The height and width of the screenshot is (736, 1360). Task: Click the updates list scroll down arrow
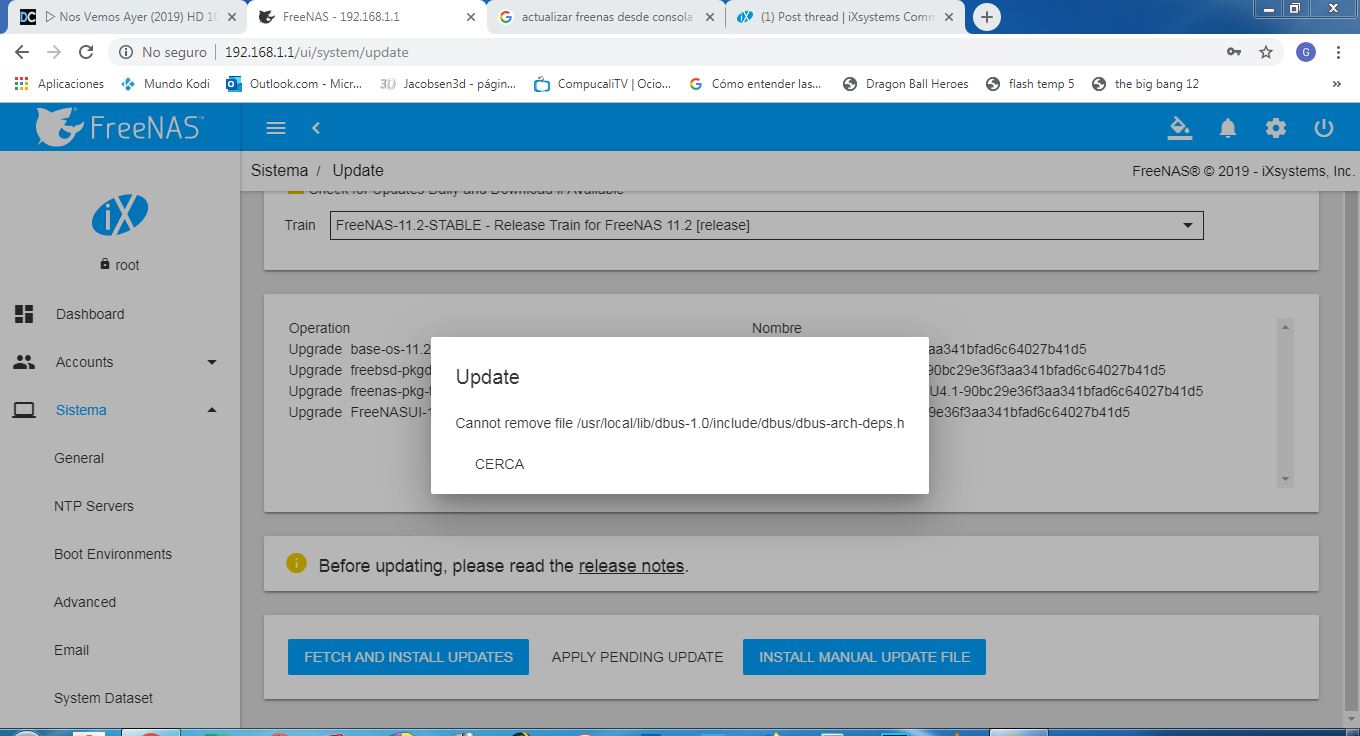point(1286,480)
